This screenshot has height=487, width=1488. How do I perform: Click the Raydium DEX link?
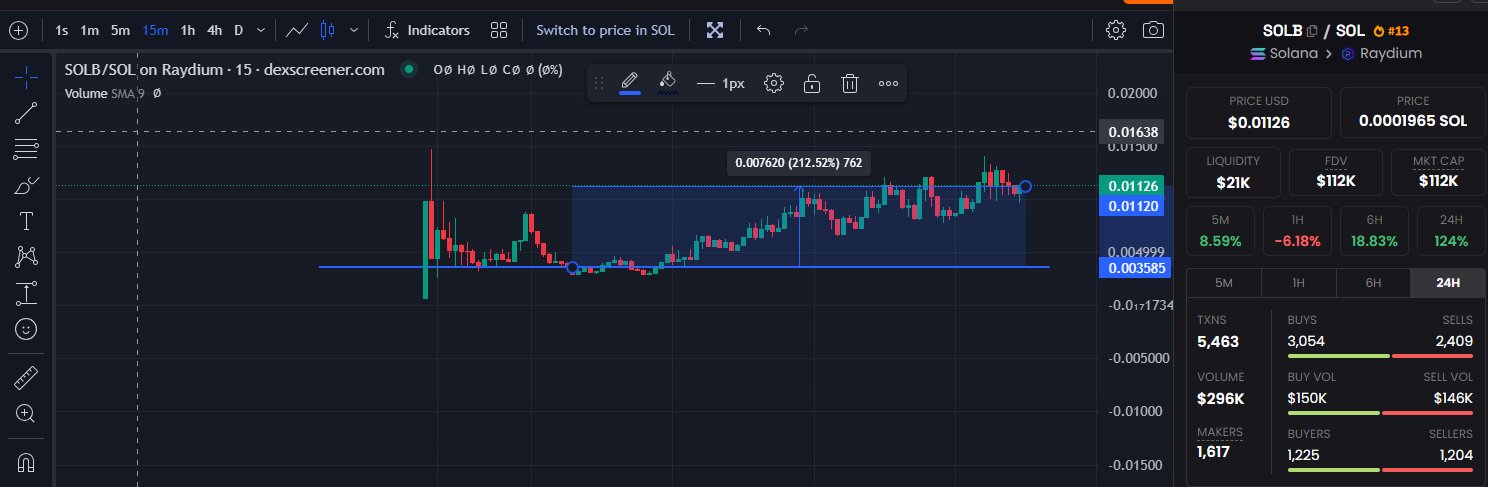pos(1381,54)
